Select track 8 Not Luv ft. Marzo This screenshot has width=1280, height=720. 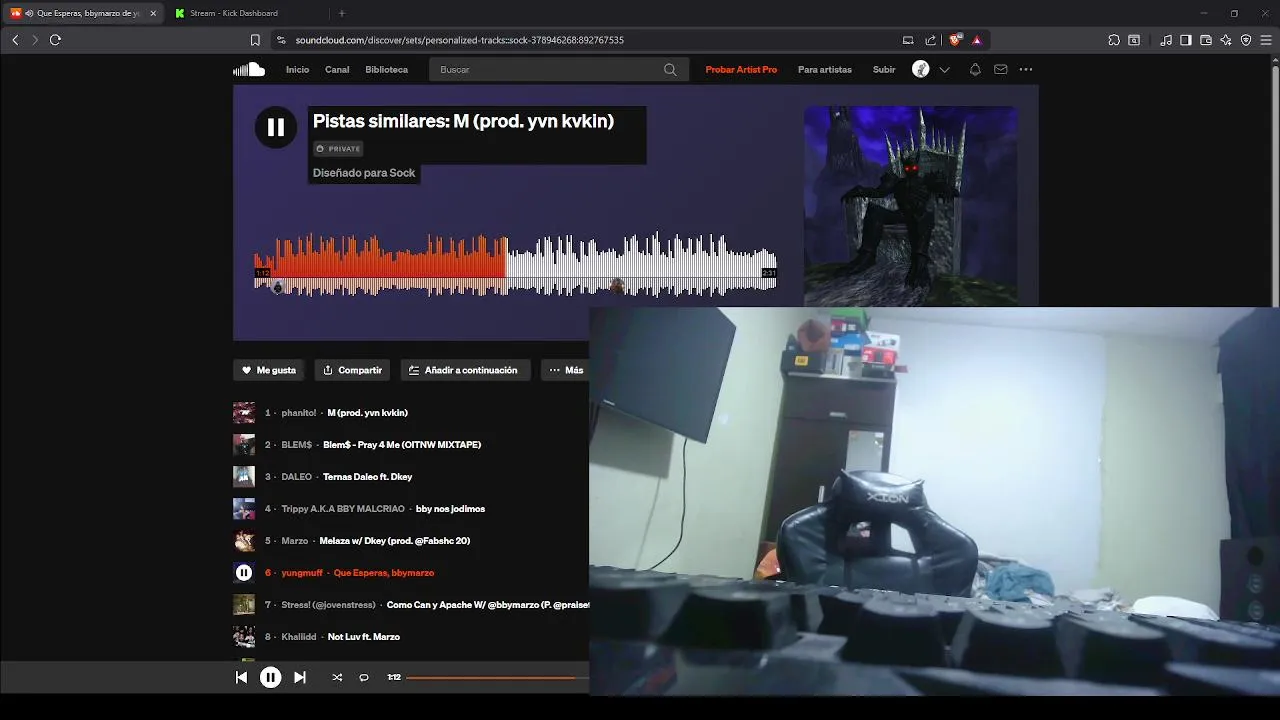(364, 637)
